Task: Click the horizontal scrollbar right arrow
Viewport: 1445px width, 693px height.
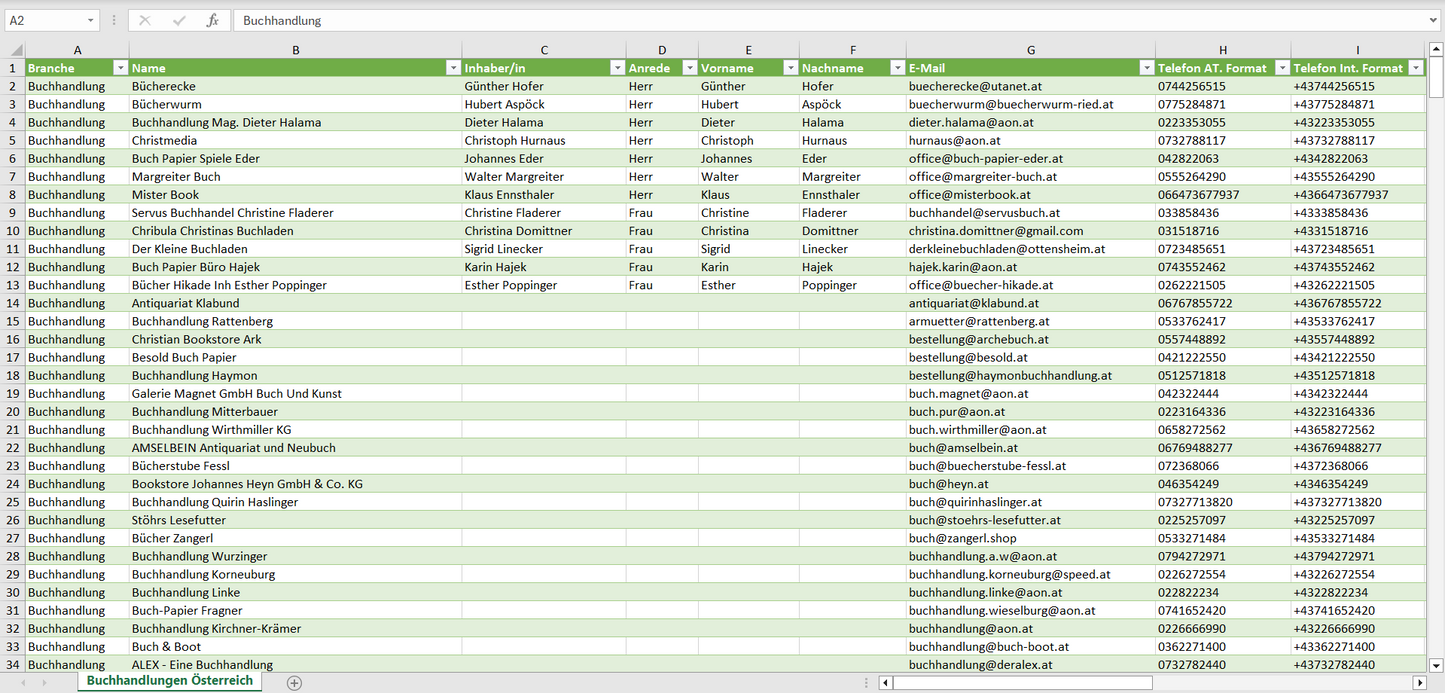Action: 1418,682
